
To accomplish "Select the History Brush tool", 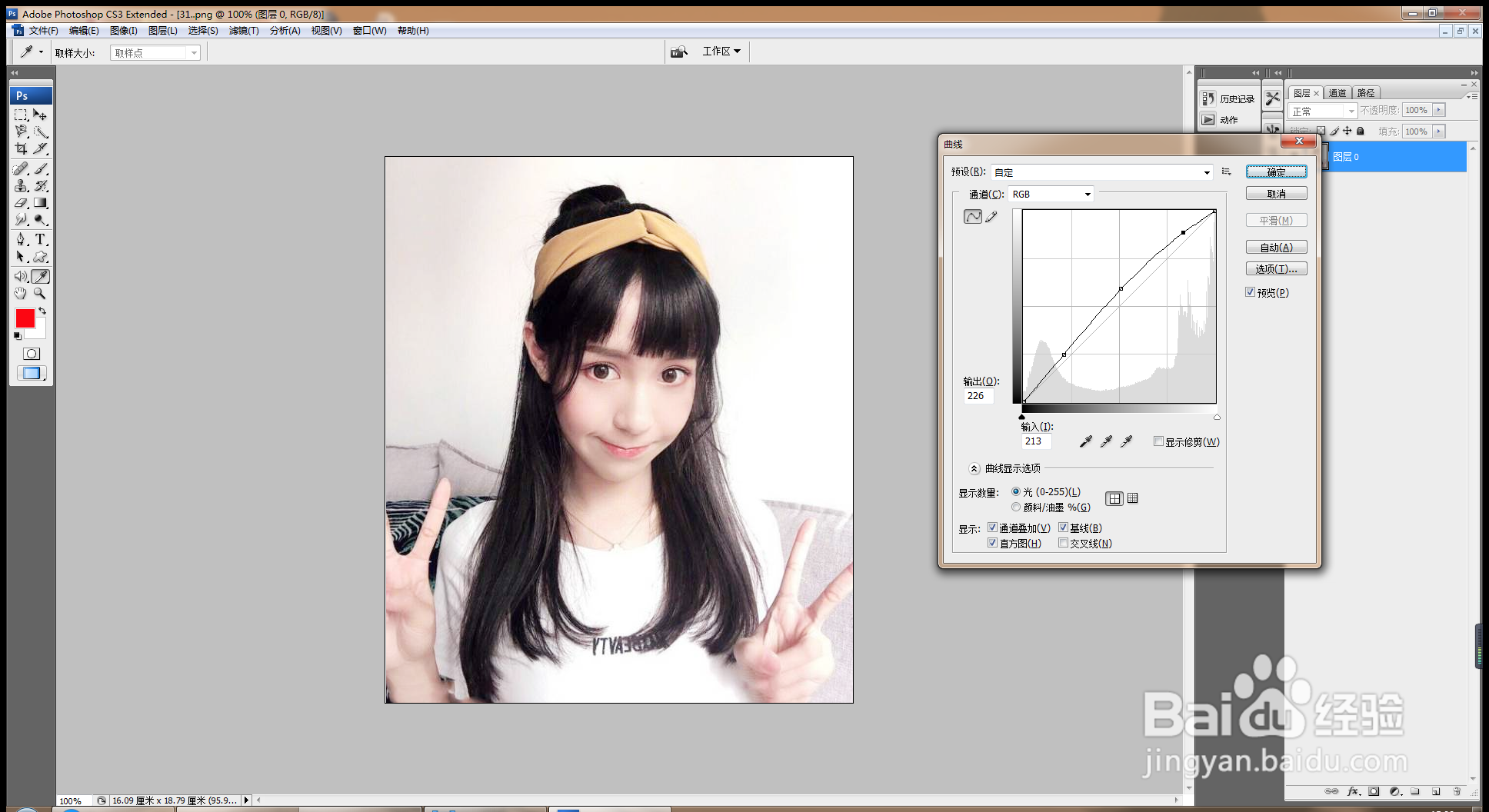I will tap(41, 185).
